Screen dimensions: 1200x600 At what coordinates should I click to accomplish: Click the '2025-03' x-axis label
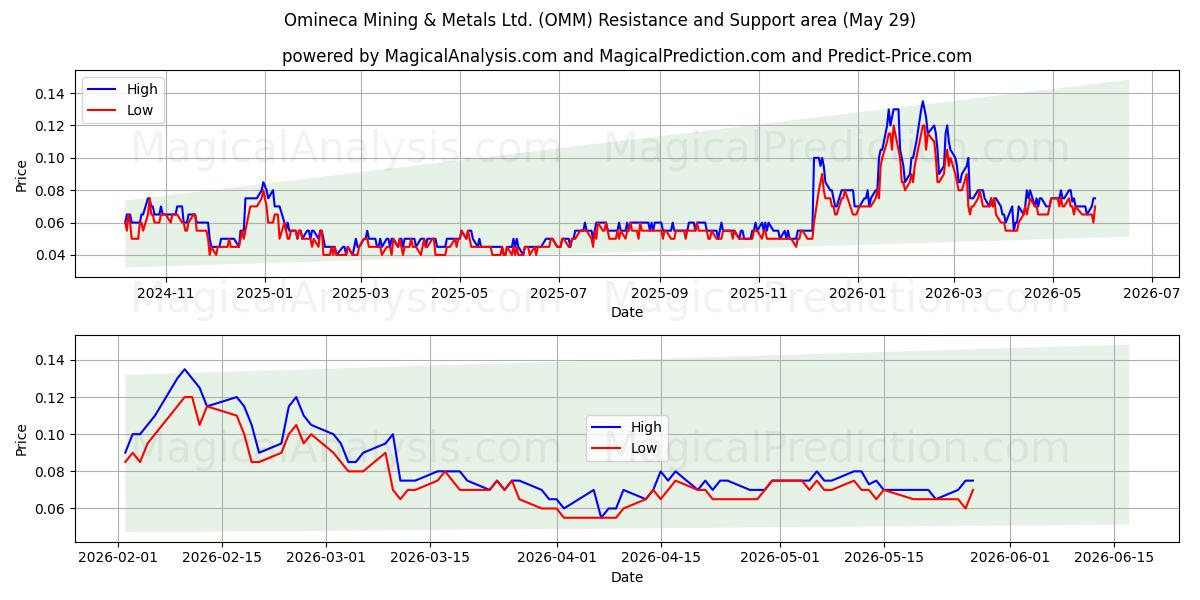tap(362, 293)
